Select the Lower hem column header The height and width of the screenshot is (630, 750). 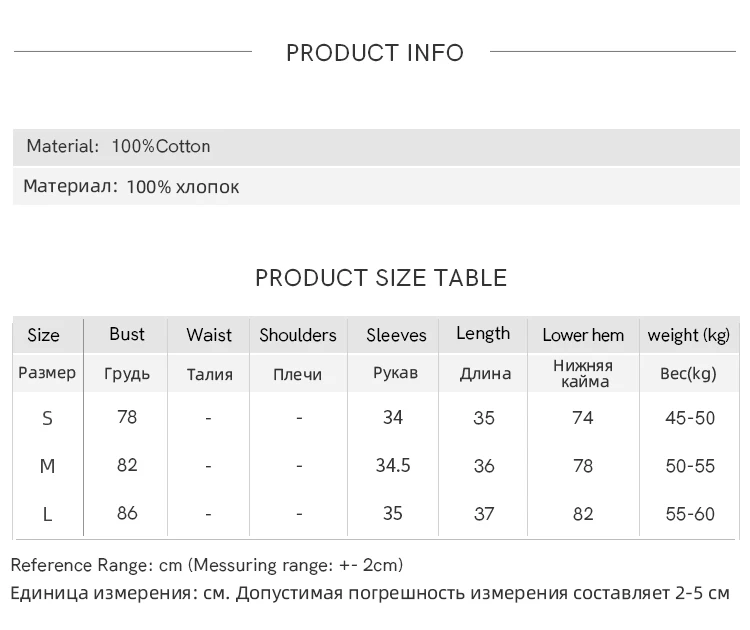point(583,335)
